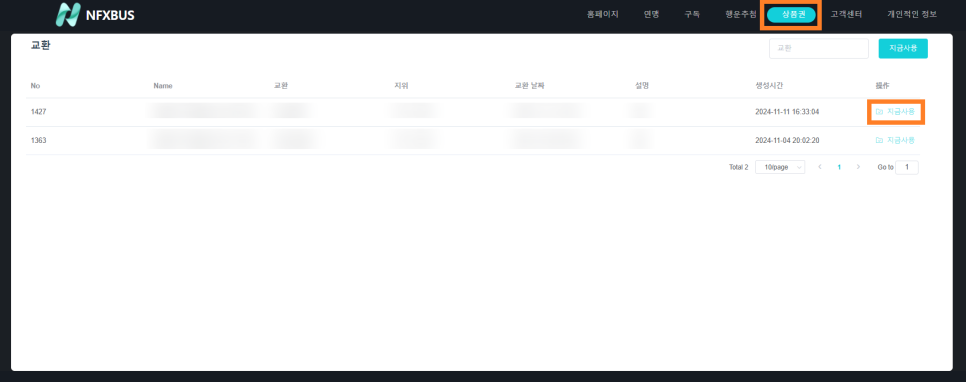Click the filled teal 지금사용 button
Screen dimensions: 966x382
[x=903, y=49]
